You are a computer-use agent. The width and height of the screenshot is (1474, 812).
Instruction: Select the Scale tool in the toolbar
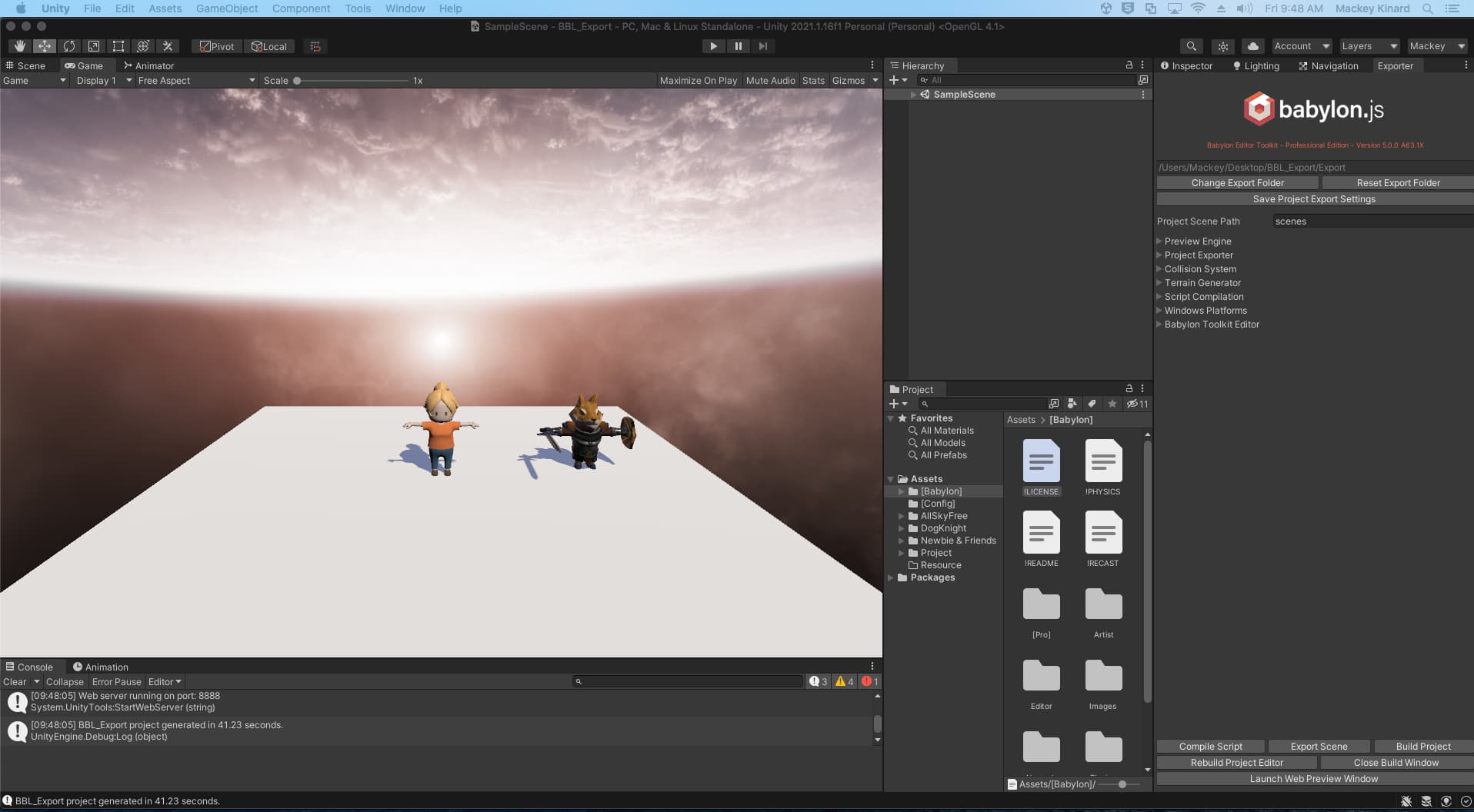click(x=94, y=46)
